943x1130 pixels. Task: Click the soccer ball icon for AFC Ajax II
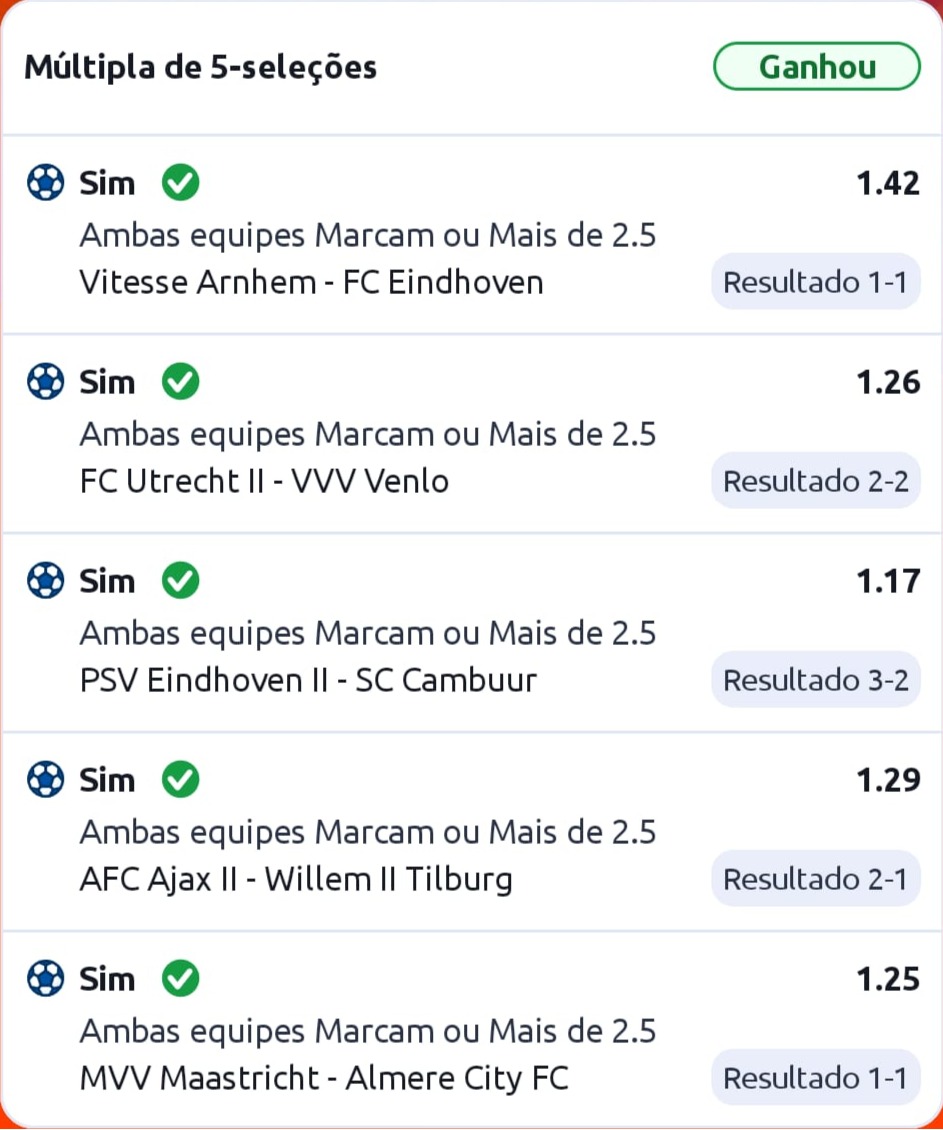45,779
